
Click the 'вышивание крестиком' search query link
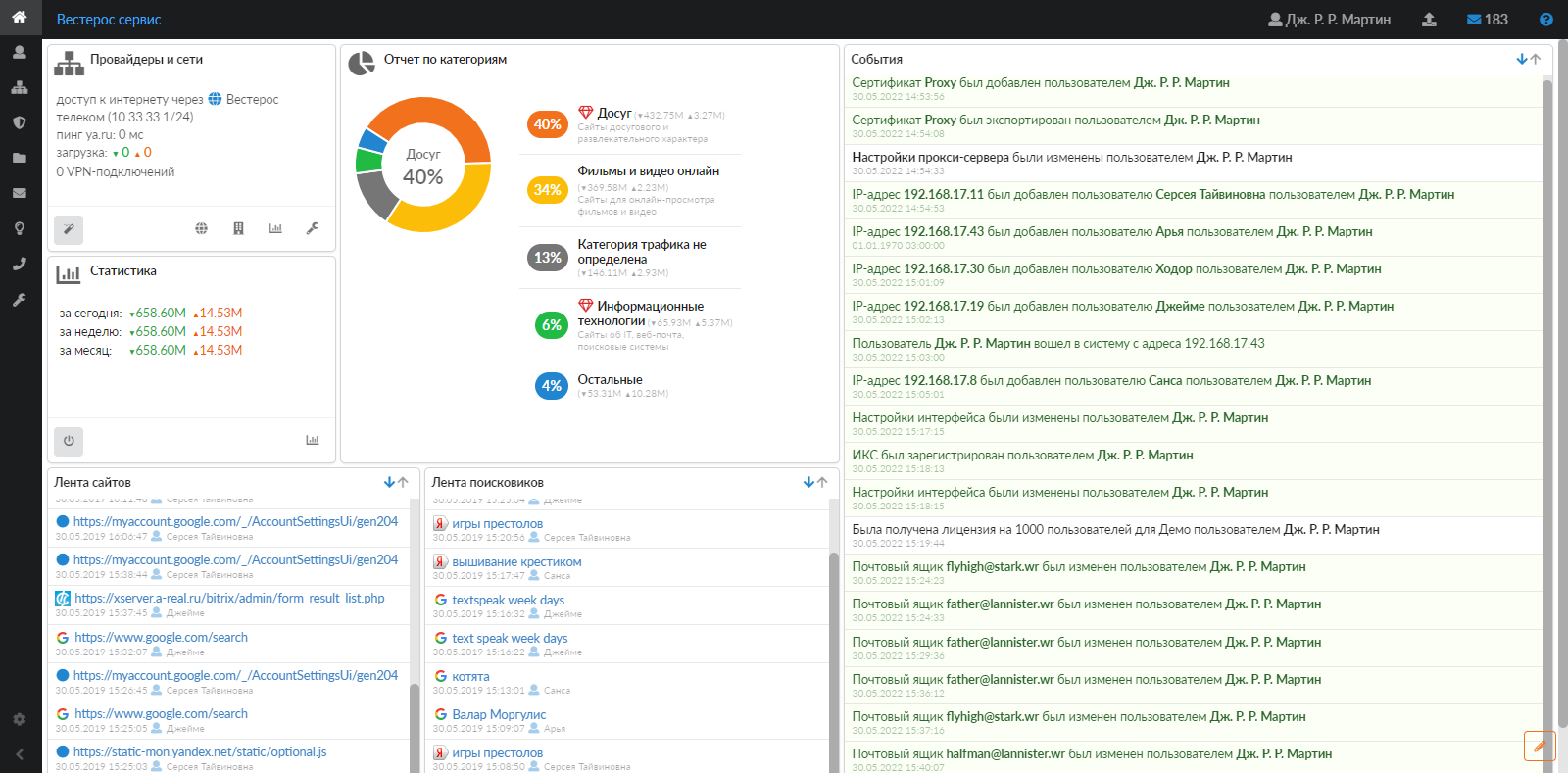[x=516, y=562]
